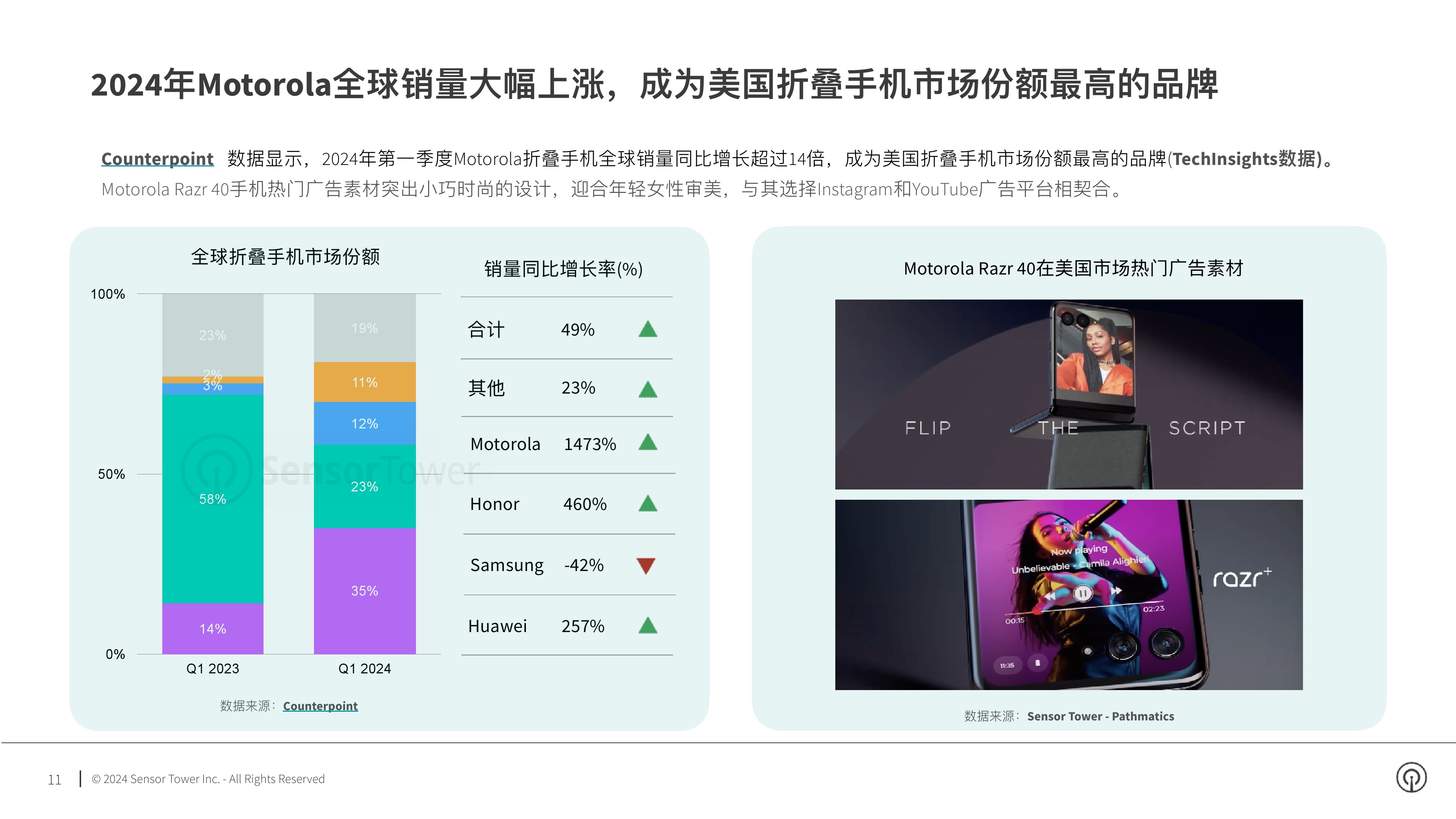Click the 14% purple segment of Q1 2023 bar
The height and width of the screenshot is (819, 1456).
(x=212, y=629)
